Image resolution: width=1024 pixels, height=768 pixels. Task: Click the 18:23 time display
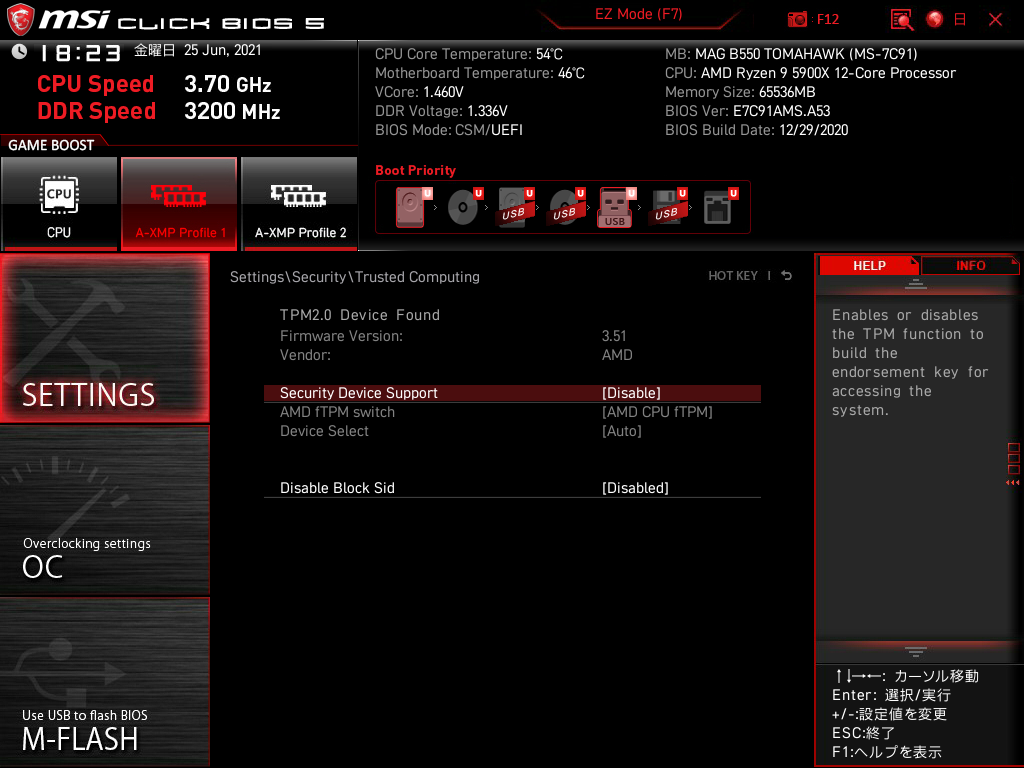pyautogui.click(x=80, y=52)
